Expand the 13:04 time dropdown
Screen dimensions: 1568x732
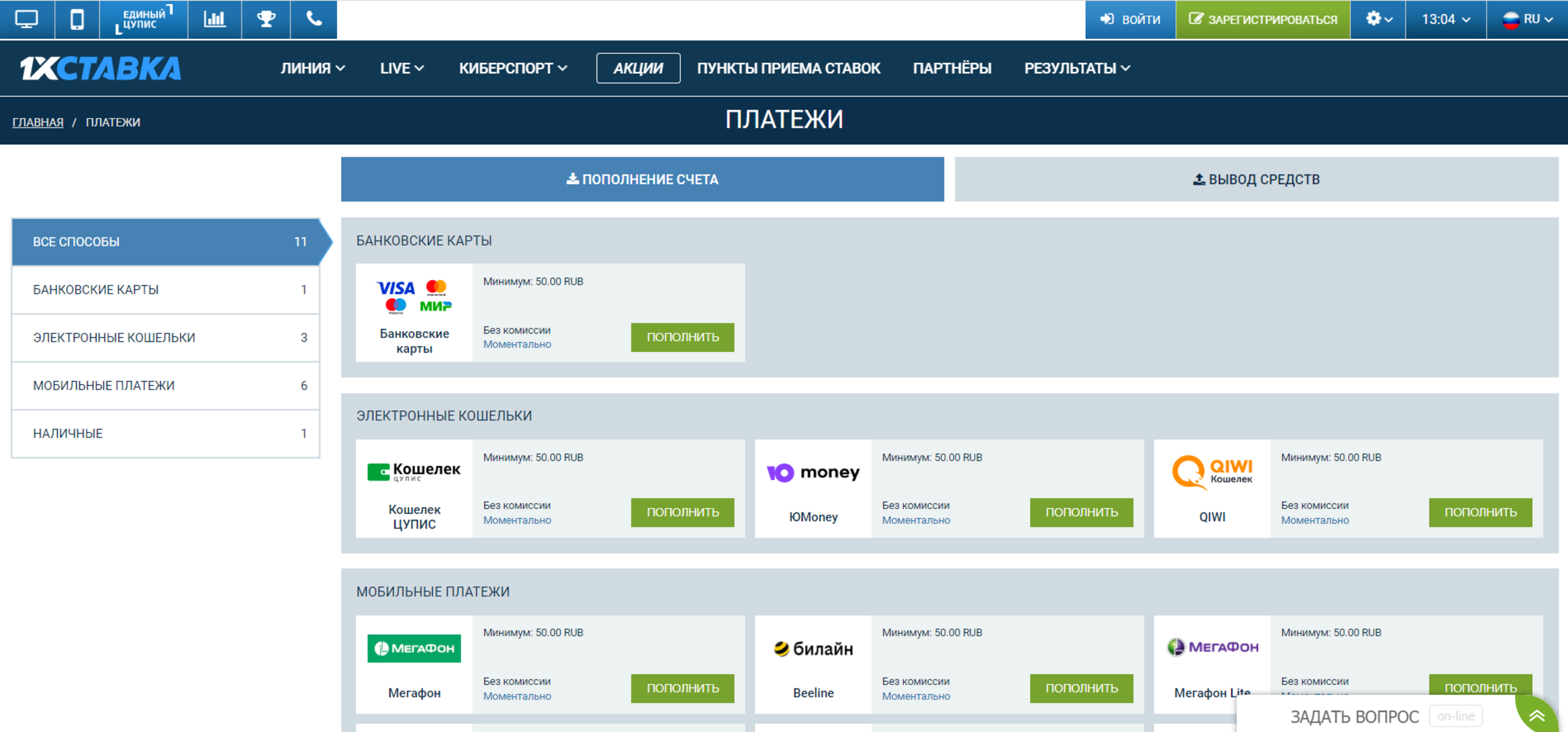tap(1445, 19)
